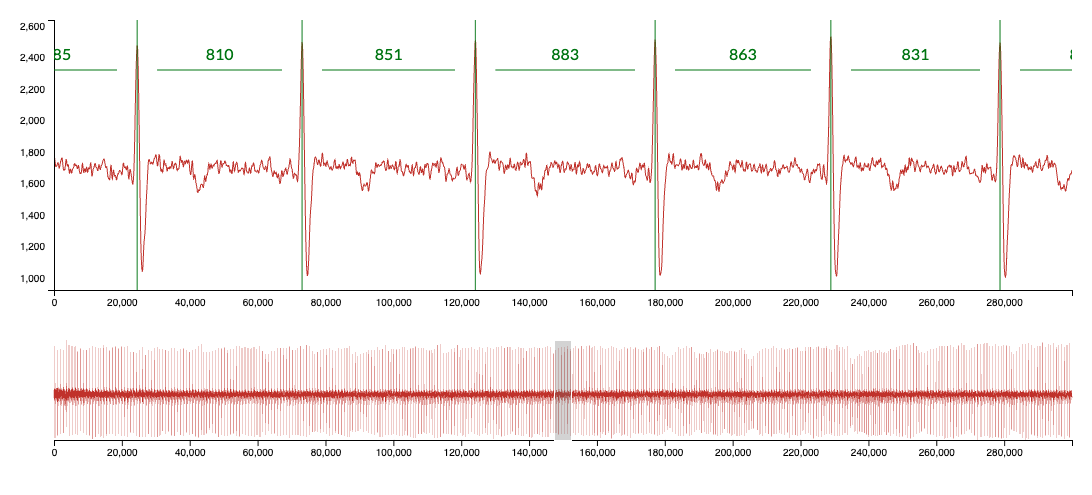Click the R-peak marker between 883 and 863

click(x=655, y=150)
